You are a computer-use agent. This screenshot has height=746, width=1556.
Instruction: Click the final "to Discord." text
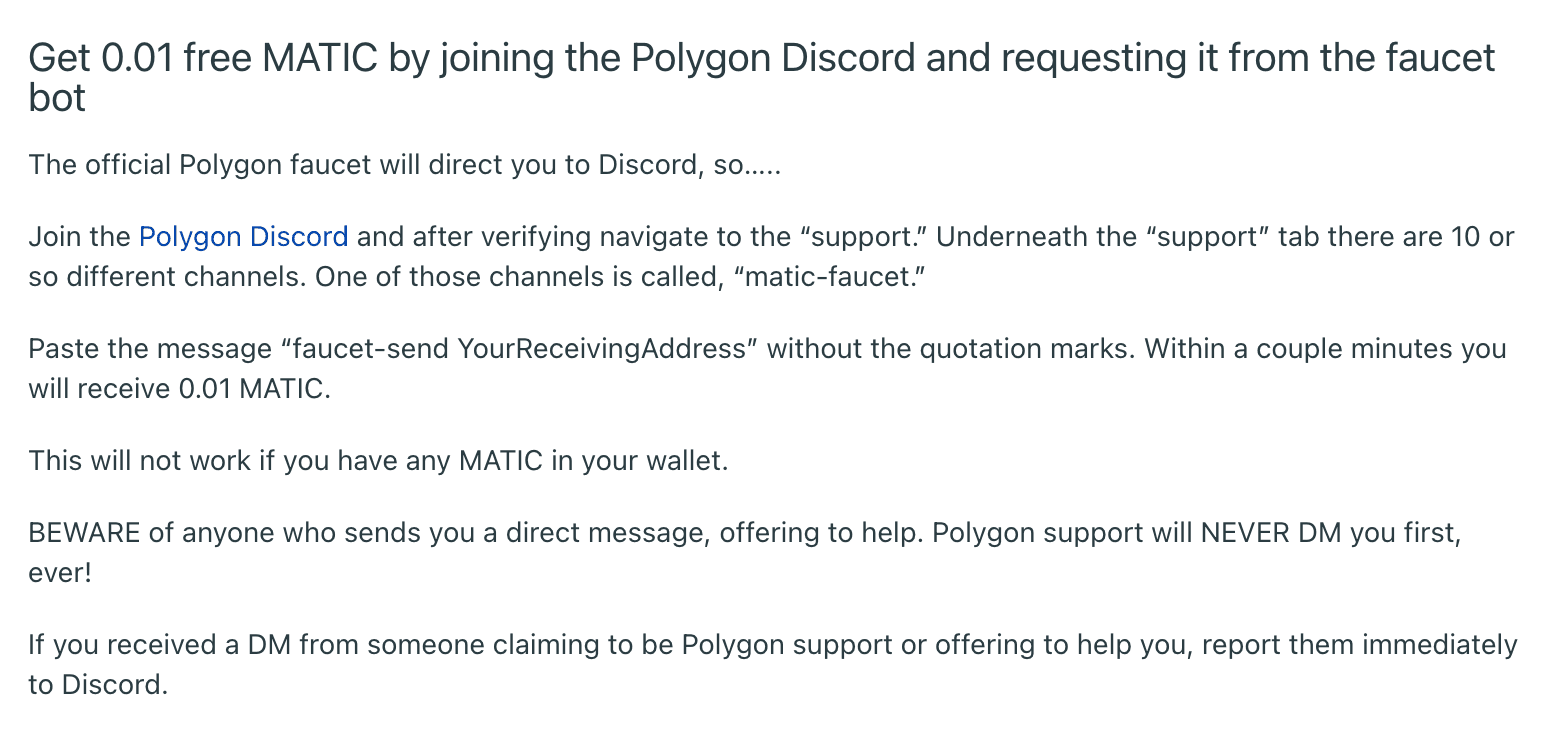(98, 686)
